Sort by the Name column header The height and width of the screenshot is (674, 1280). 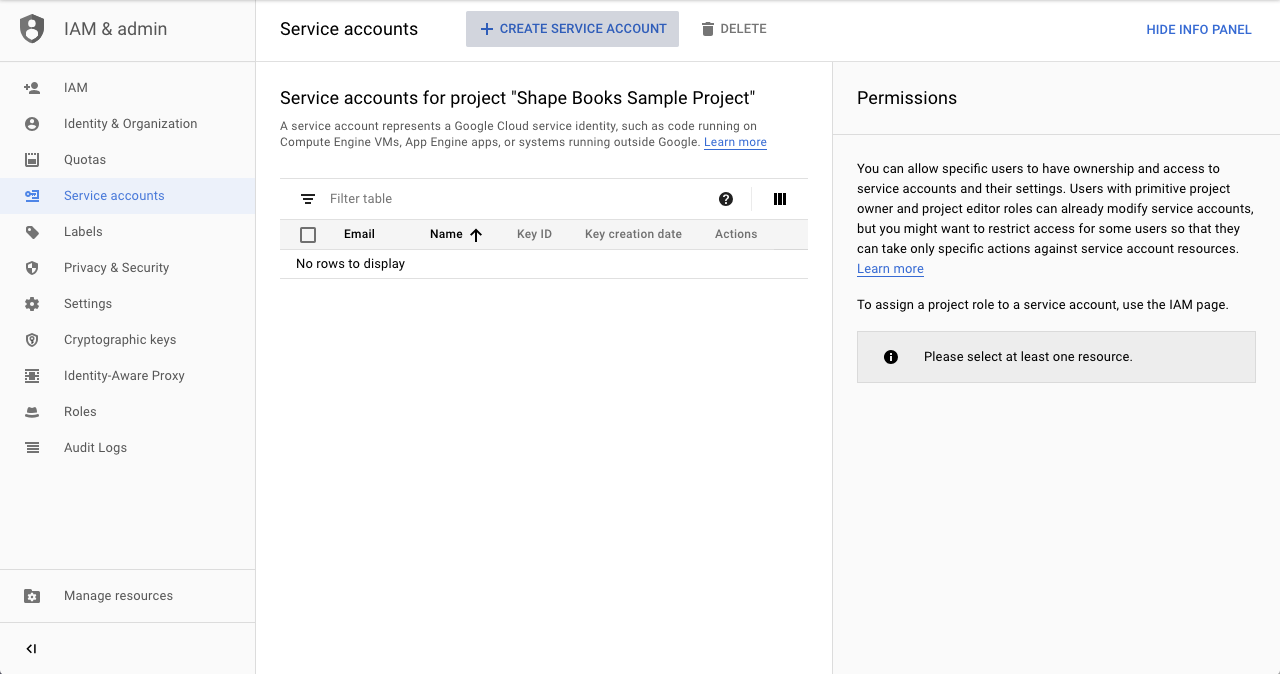pos(446,234)
